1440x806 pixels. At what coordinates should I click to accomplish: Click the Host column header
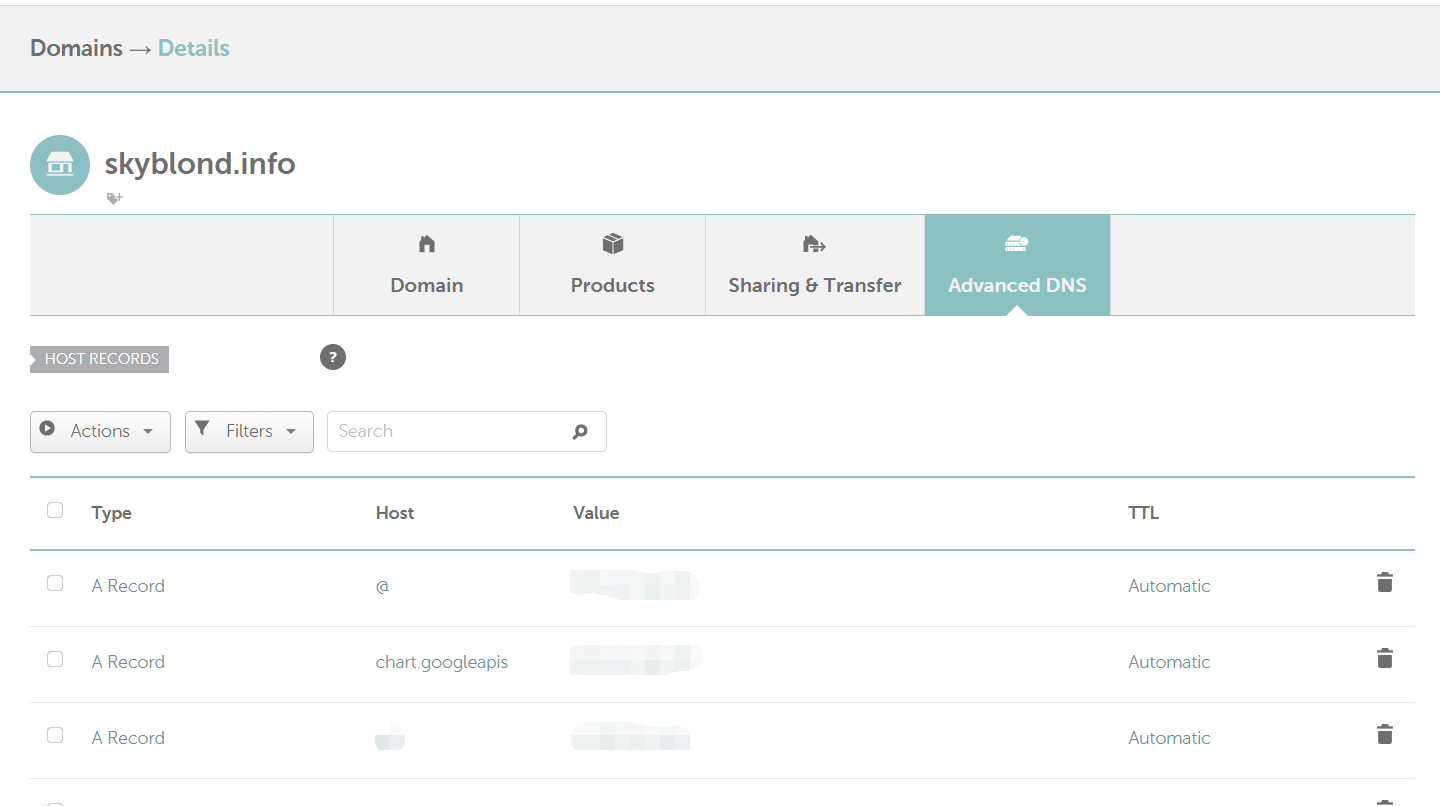coord(395,513)
